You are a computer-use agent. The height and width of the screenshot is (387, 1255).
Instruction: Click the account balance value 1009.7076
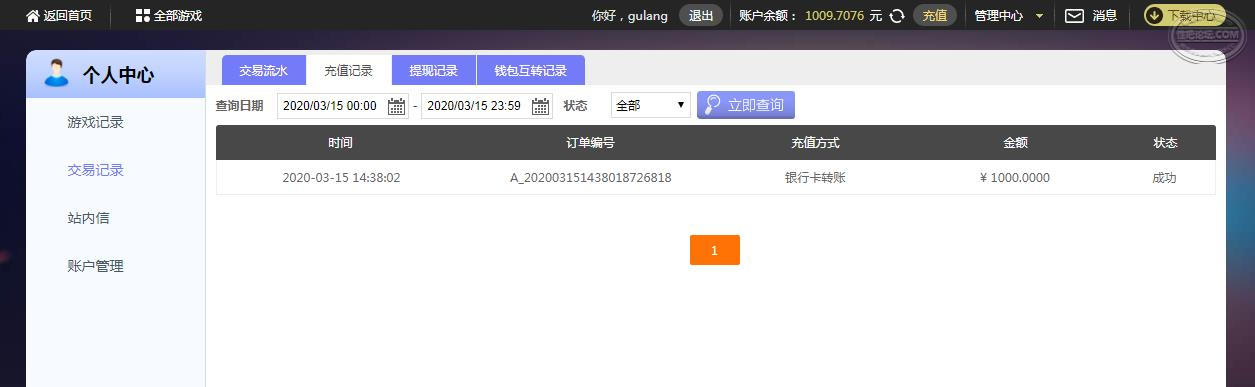pyautogui.click(x=835, y=16)
